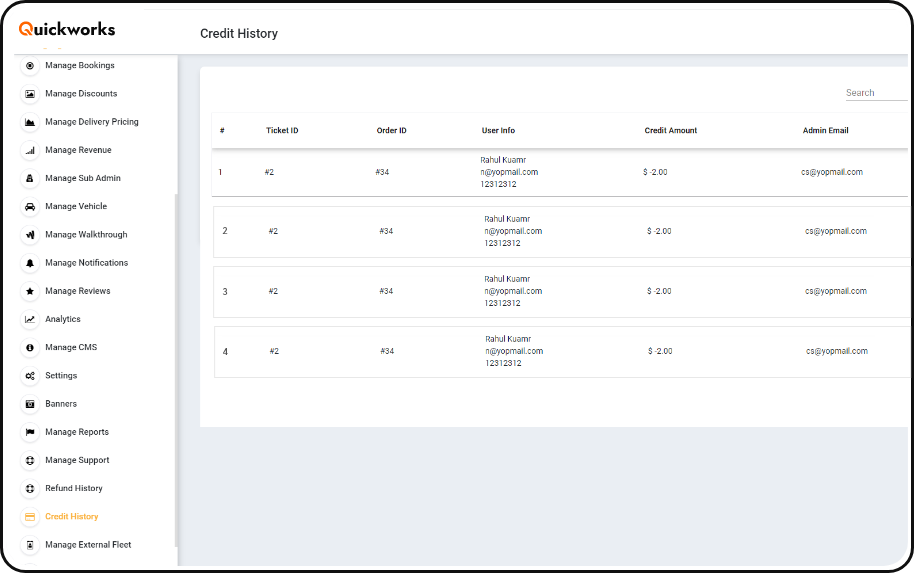914x573 pixels.
Task: Click $ -2.00 amount in row 1
Action: pyautogui.click(x=655, y=172)
